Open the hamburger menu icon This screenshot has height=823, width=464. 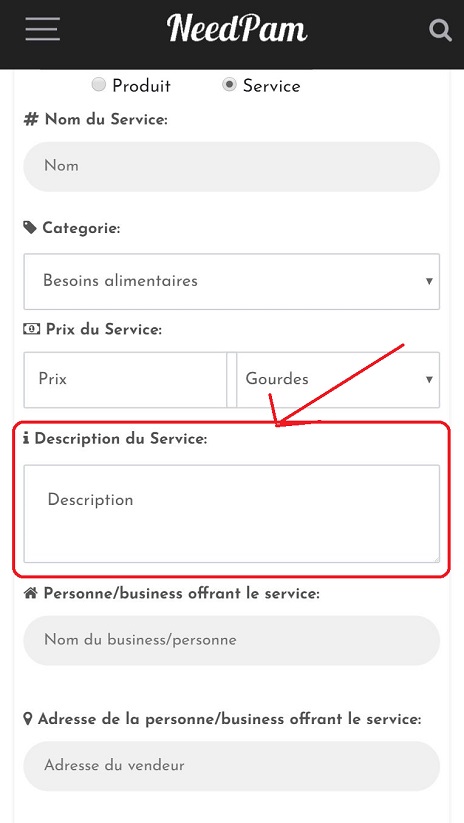tap(43, 29)
